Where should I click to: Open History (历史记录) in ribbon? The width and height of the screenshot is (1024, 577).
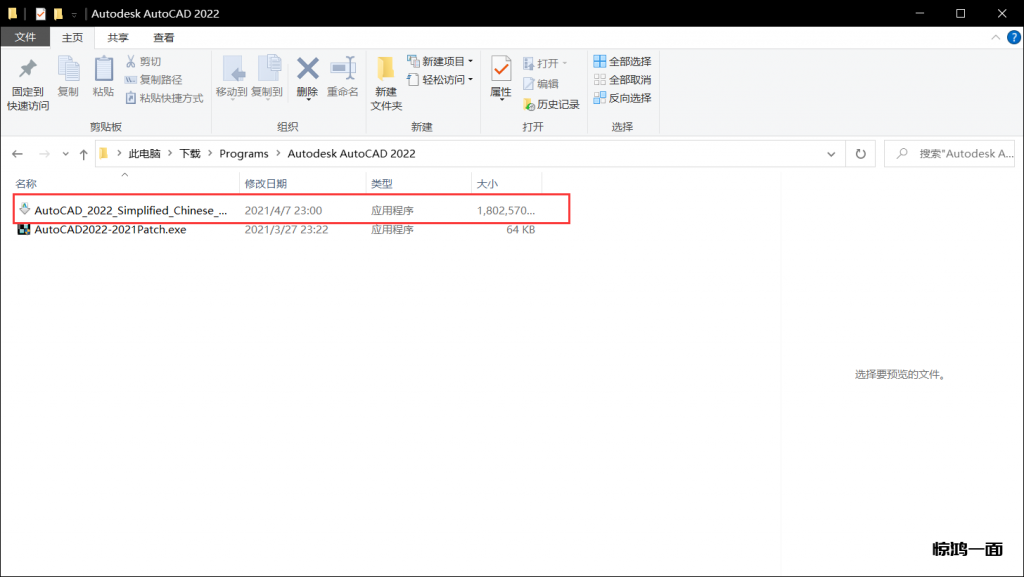pyautogui.click(x=550, y=104)
